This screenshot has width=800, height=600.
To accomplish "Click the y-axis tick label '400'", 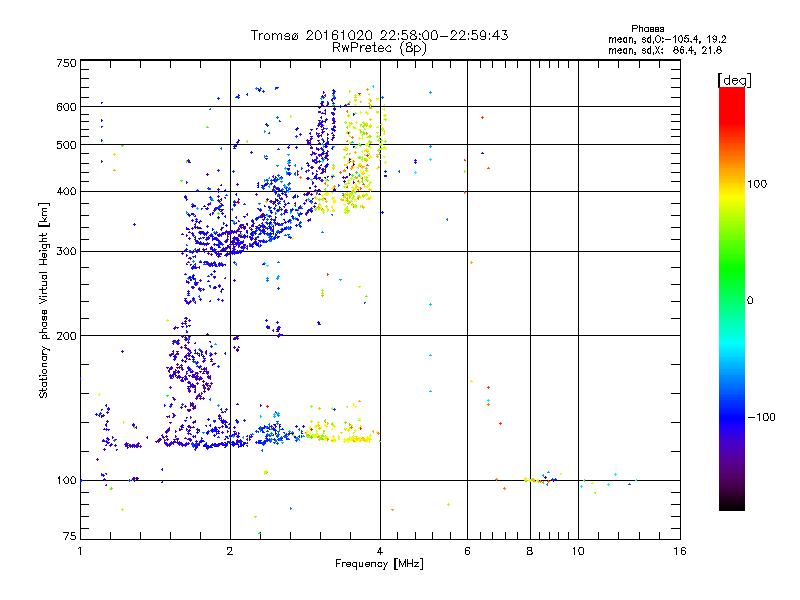I will coord(66,192).
